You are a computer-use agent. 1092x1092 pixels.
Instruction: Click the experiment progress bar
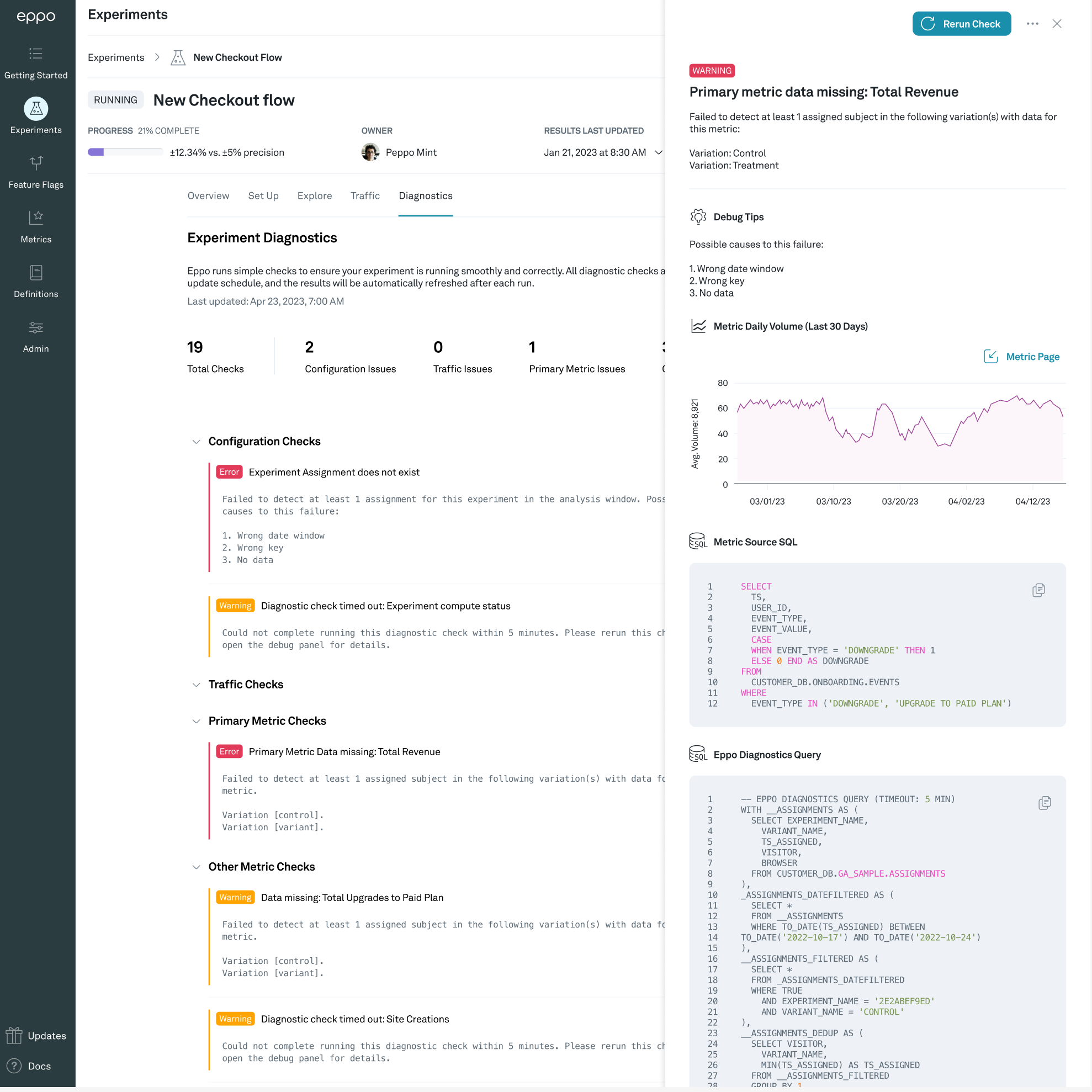[x=125, y=152]
